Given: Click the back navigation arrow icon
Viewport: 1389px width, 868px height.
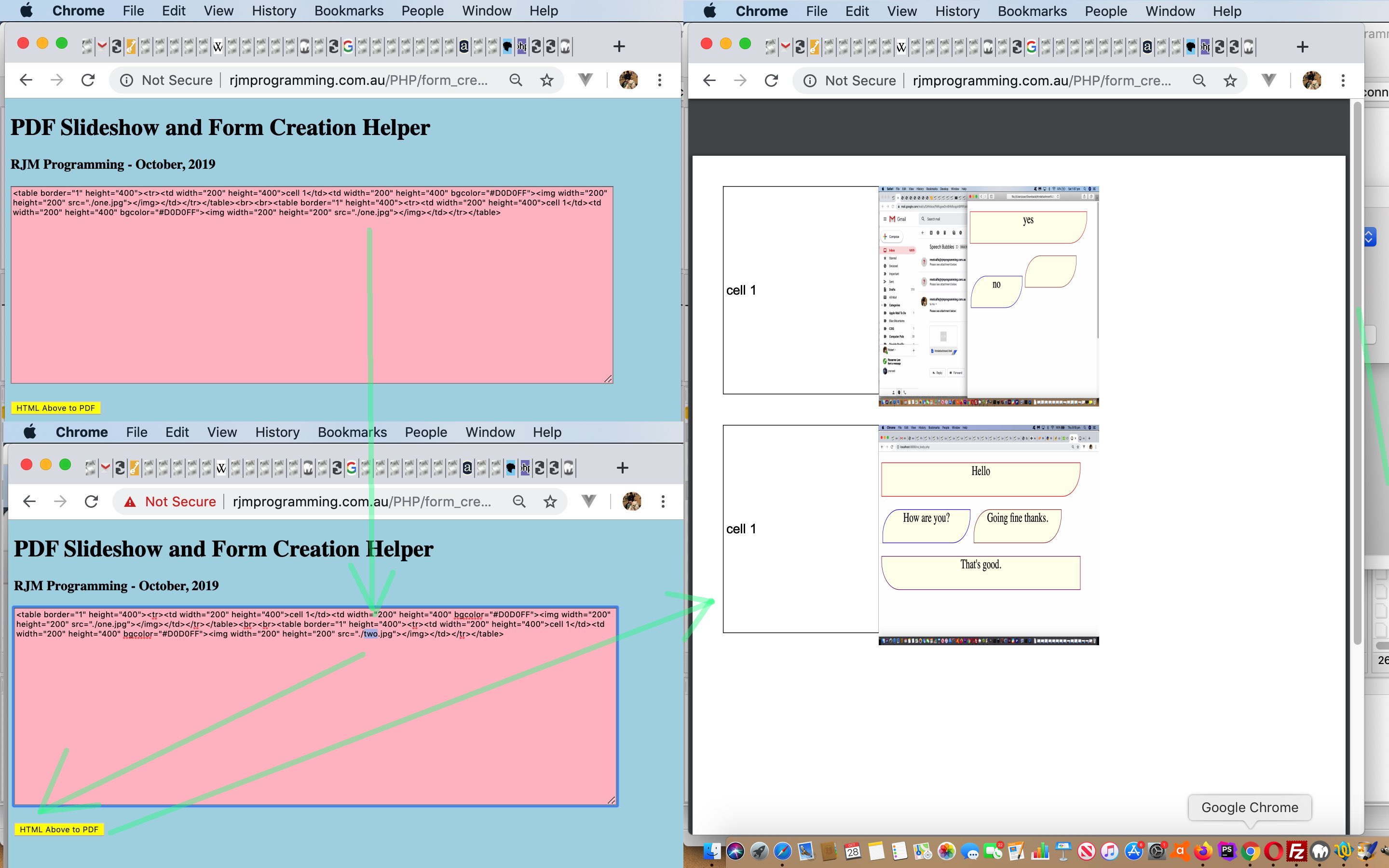Looking at the screenshot, I should [26, 80].
